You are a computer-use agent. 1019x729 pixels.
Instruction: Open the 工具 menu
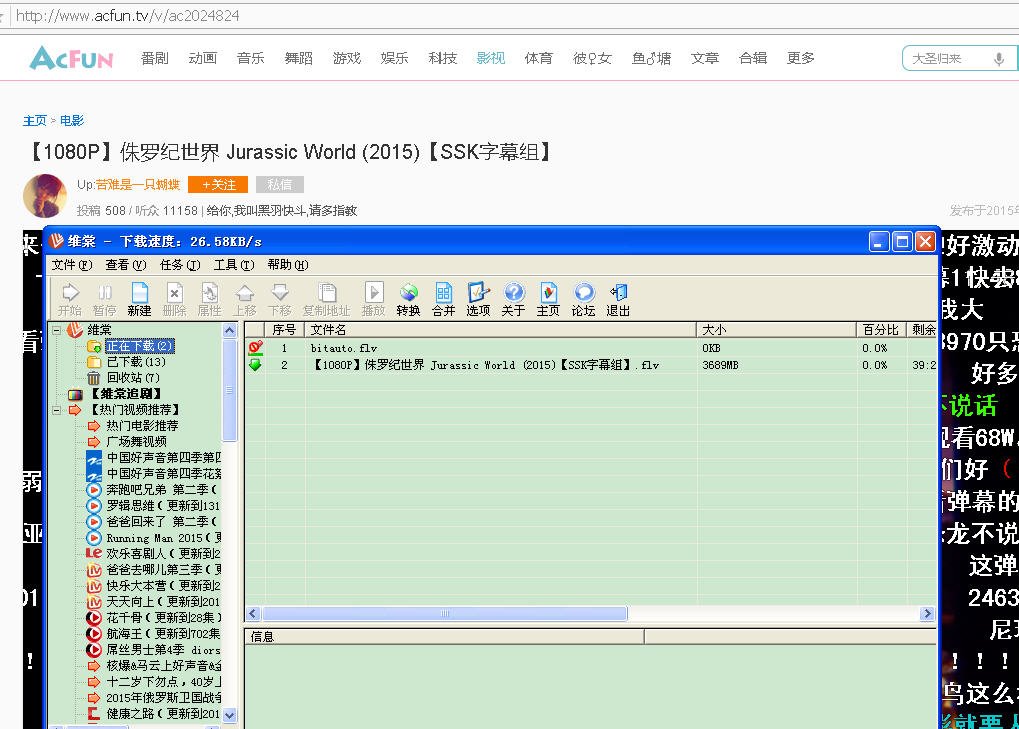(x=233, y=266)
